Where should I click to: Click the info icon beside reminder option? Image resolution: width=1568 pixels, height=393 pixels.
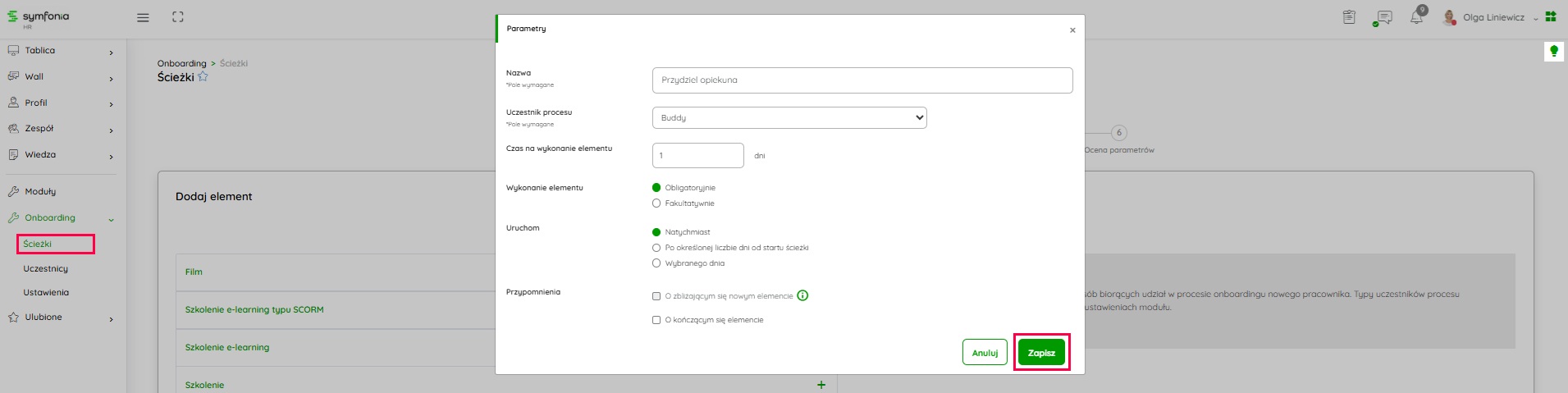pyautogui.click(x=802, y=295)
